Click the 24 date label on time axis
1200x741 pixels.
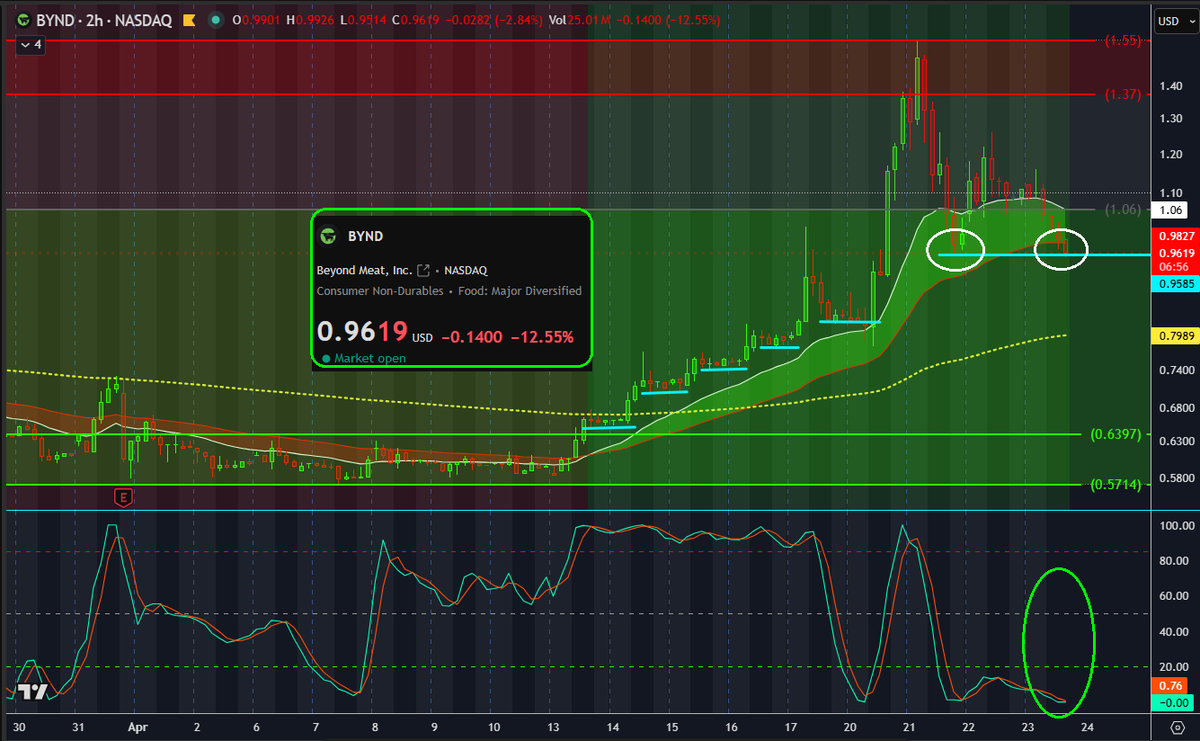click(1087, 727)
